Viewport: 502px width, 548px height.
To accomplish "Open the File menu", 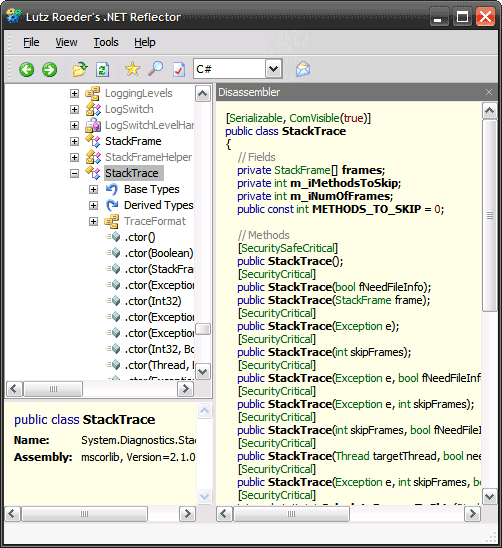I will pos(31,42).
